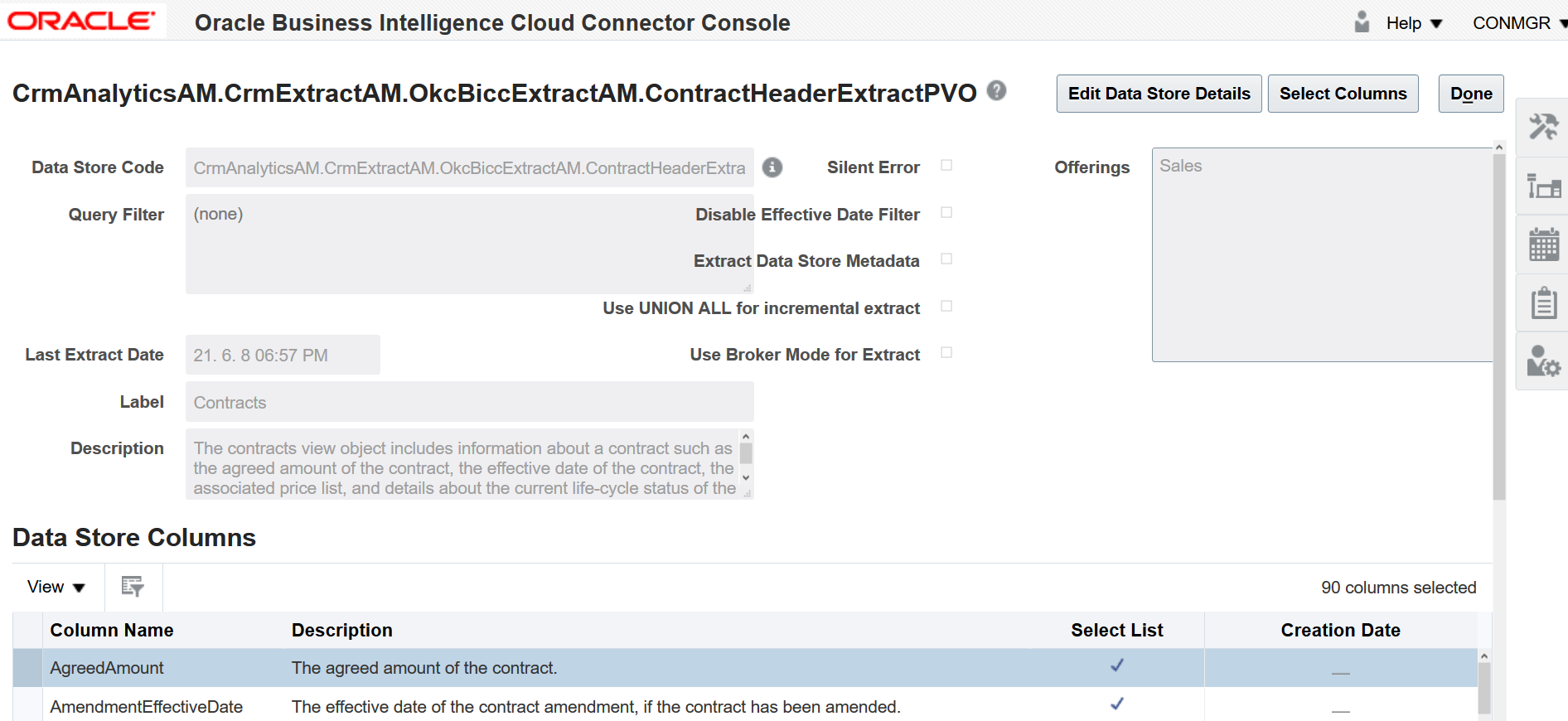
Task: Check the Extract Data Store Metadata box
Action: pos(946,259)
